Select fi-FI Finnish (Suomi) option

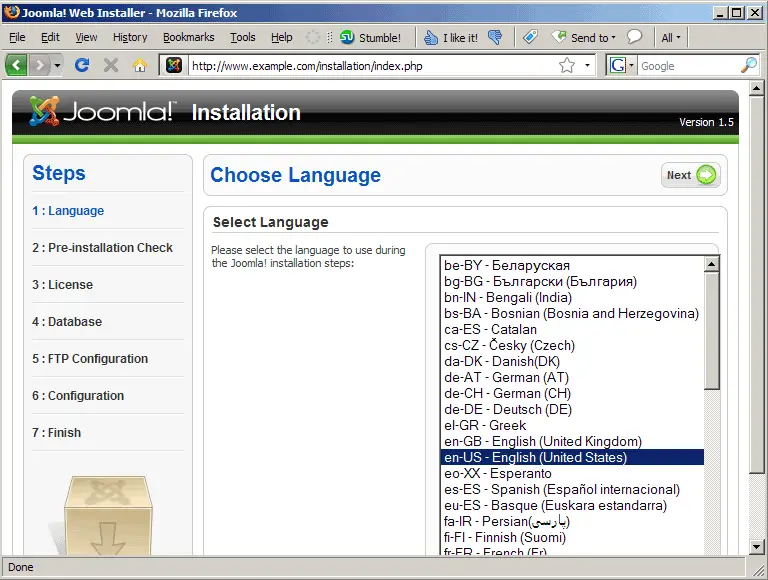click(572, 537)
